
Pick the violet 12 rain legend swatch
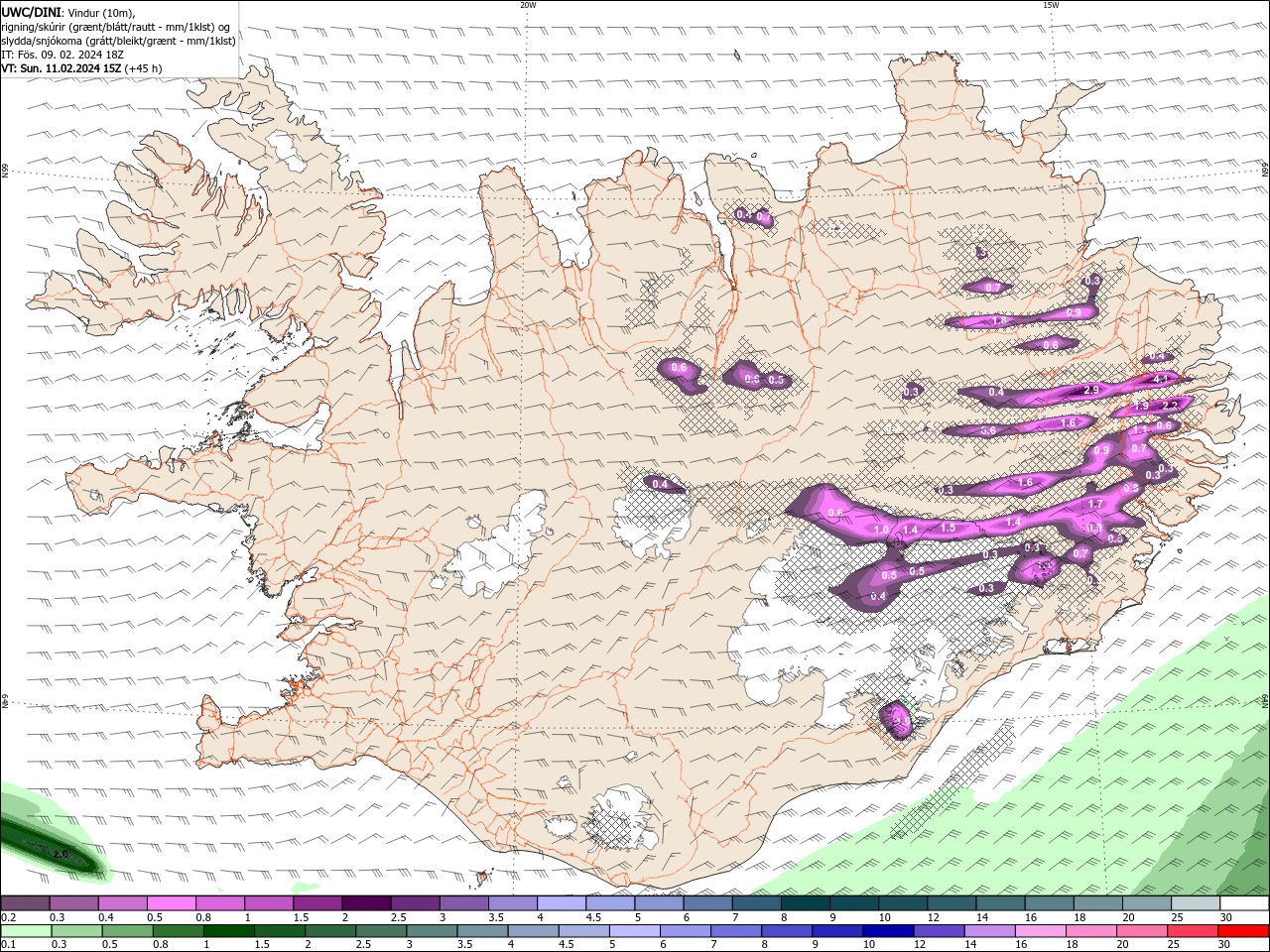point(938,931)
